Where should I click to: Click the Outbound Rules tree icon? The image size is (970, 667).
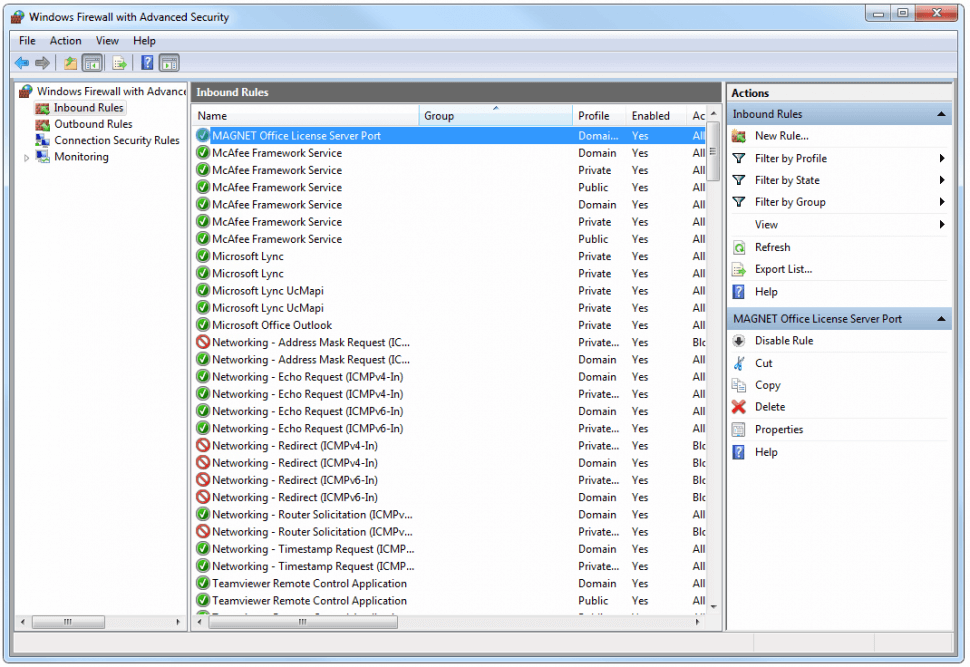(42, 124)
